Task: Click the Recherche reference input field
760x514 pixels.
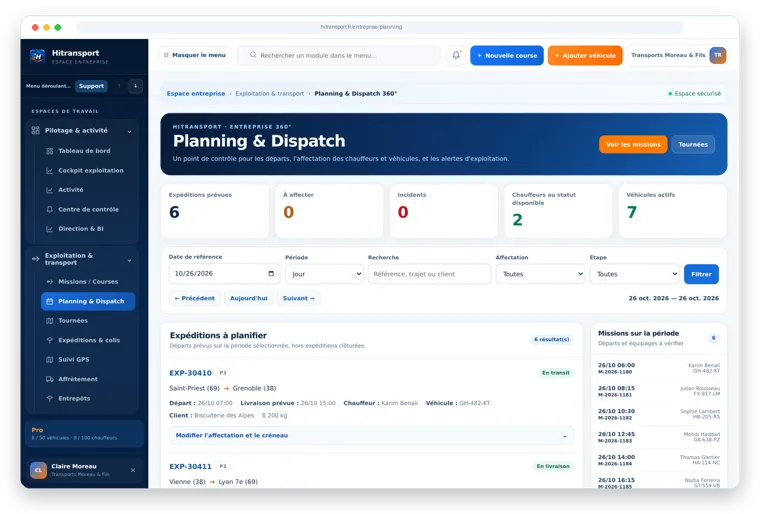Action: 429,274
